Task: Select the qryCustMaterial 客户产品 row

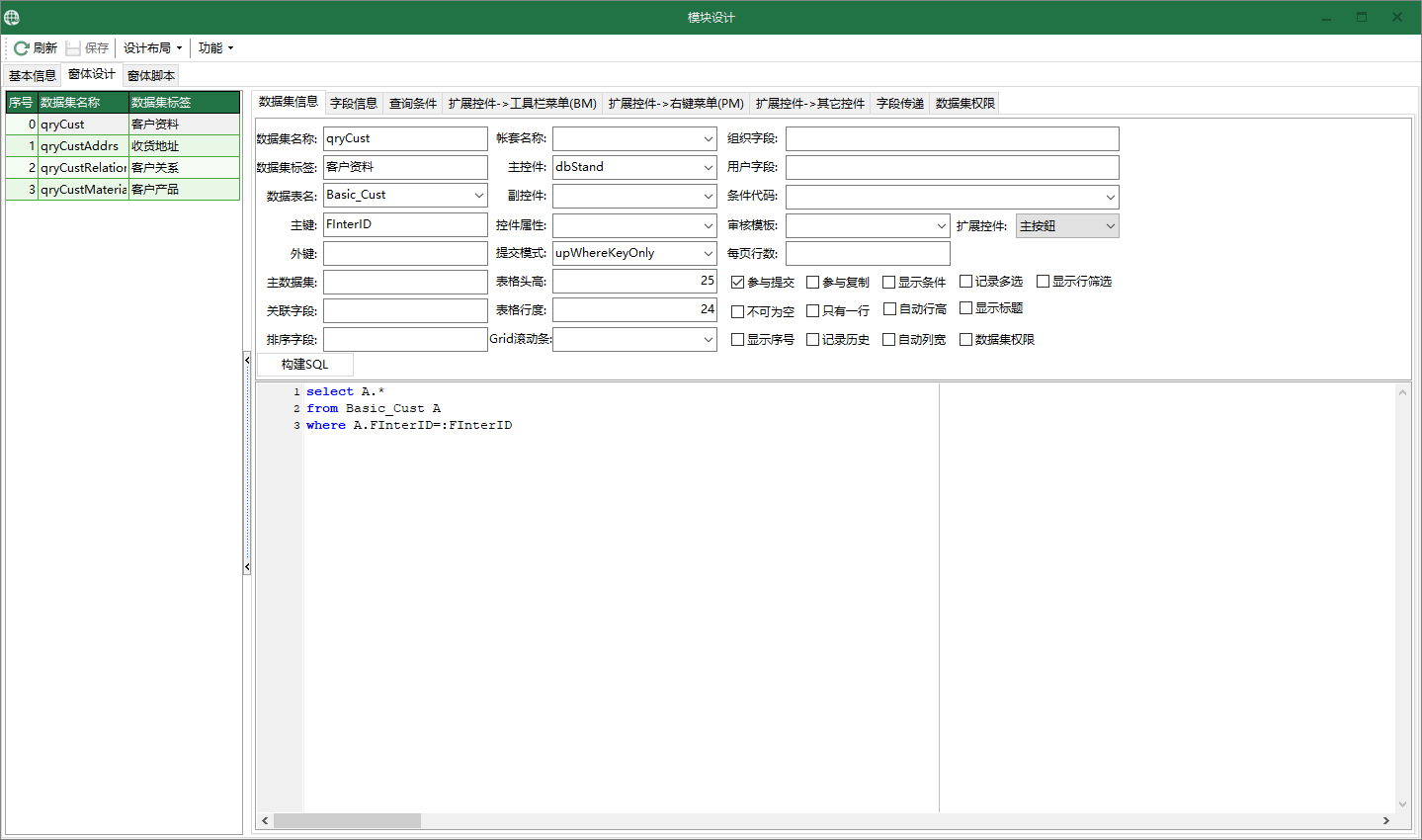Action: coord(123,189)
